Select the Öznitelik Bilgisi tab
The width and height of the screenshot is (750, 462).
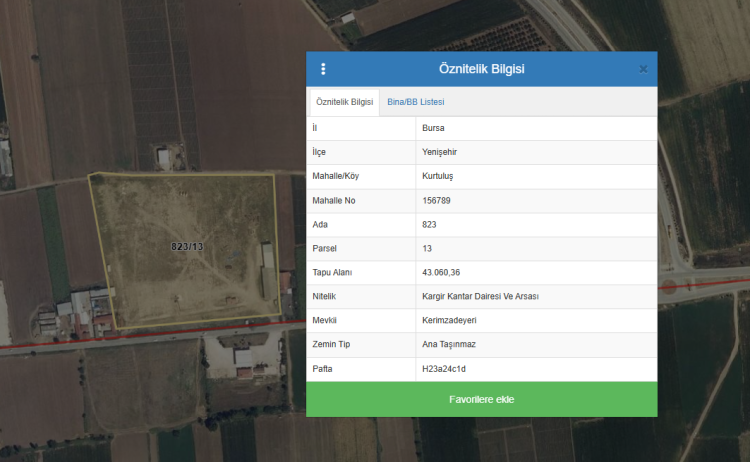[344, 102]
